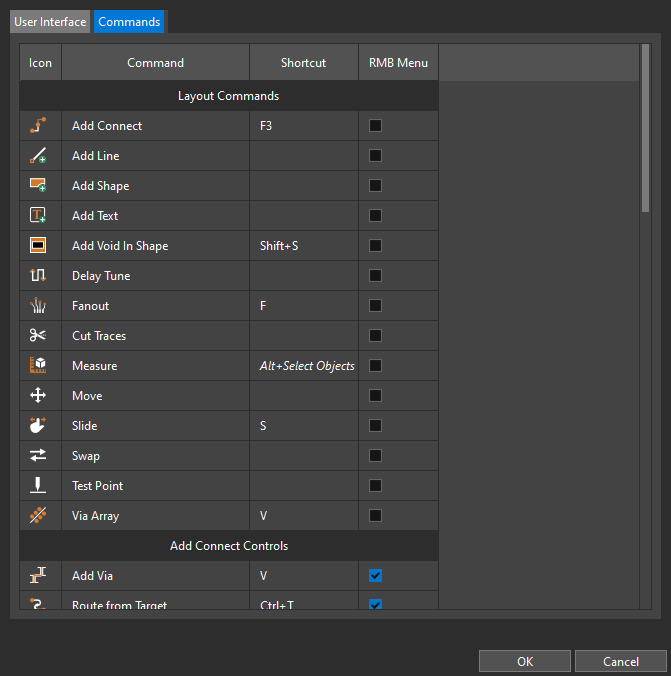Click the Icon column header
Screen dimensions: 671x676
tap(40, 63)
